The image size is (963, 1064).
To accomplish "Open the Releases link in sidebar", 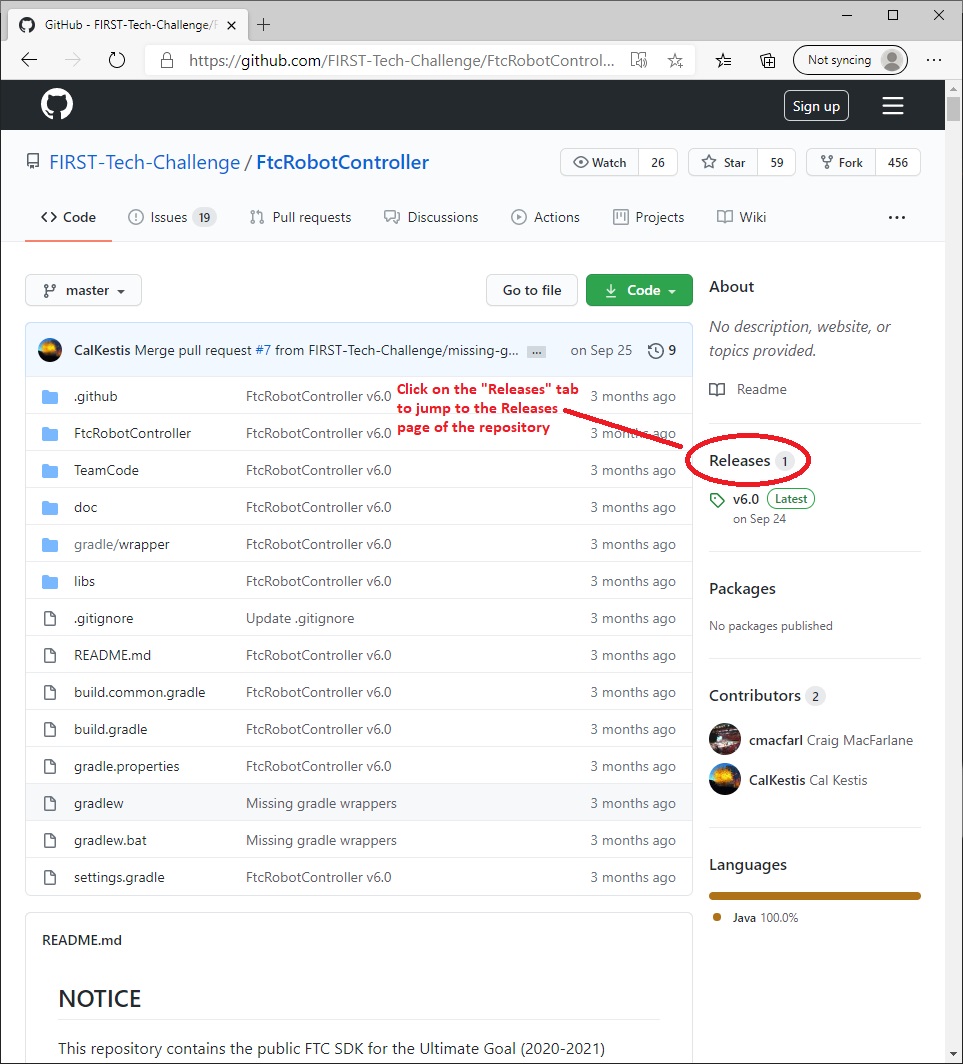I will (x=740, y=461).
